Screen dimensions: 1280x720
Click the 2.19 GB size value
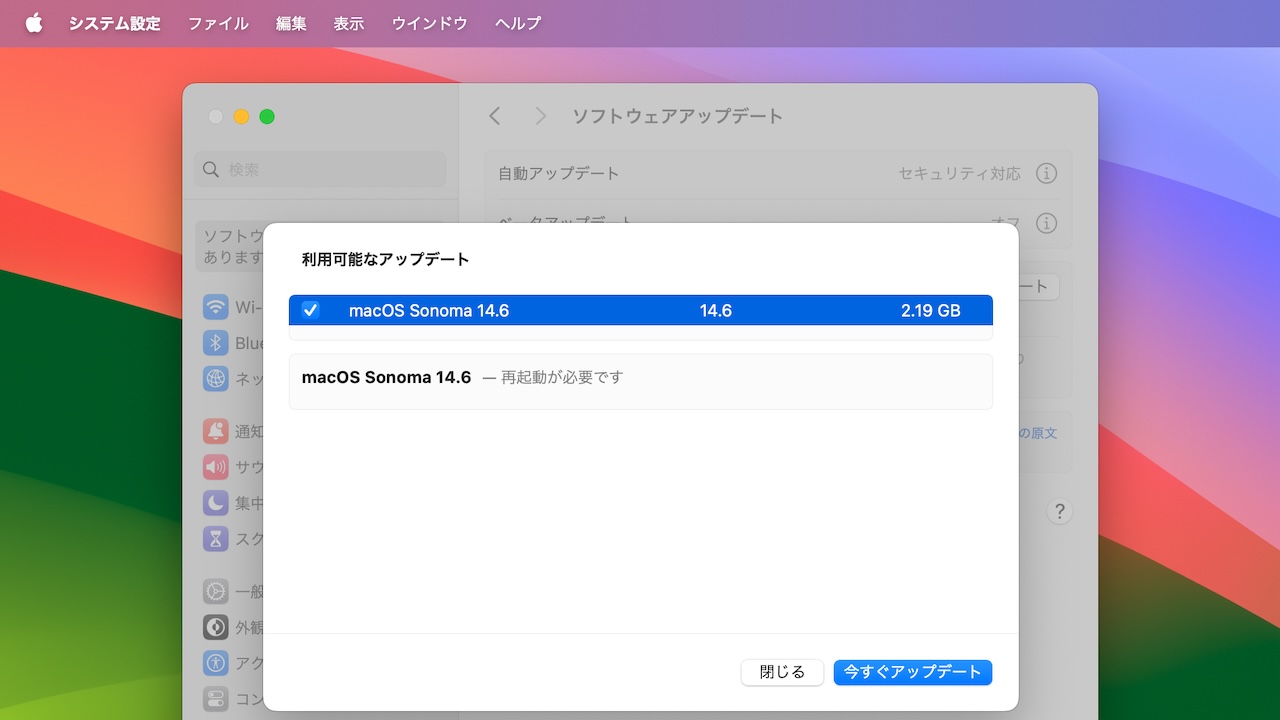[931, 311]
